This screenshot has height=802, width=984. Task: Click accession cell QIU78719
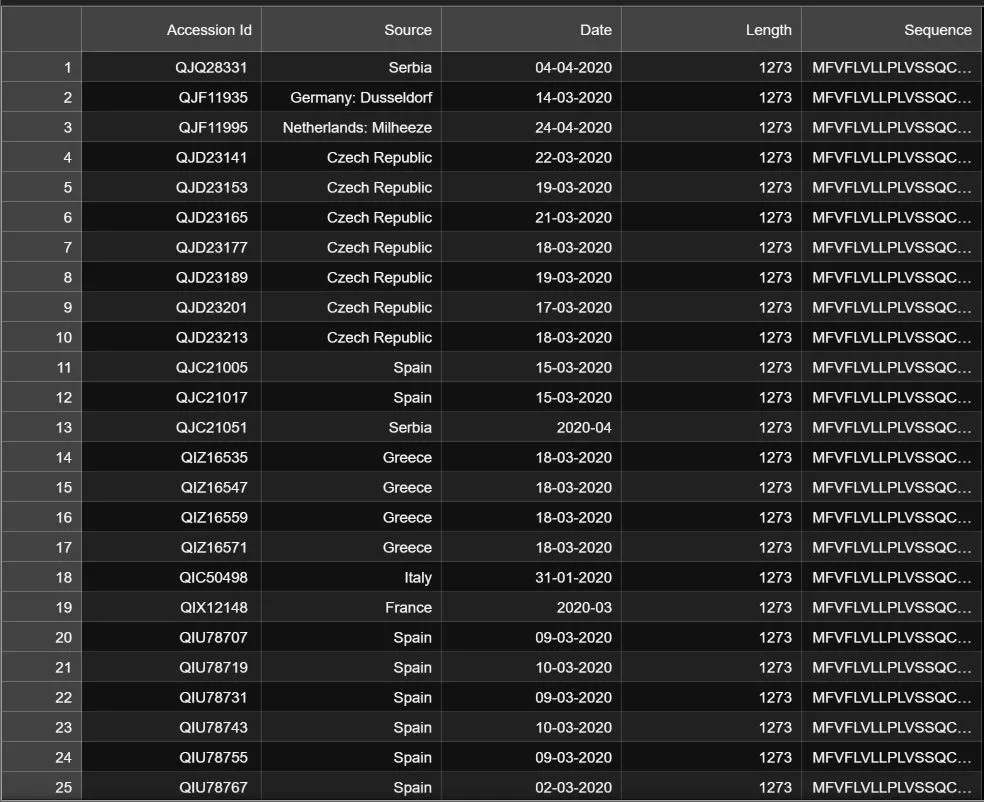[171, 667]
